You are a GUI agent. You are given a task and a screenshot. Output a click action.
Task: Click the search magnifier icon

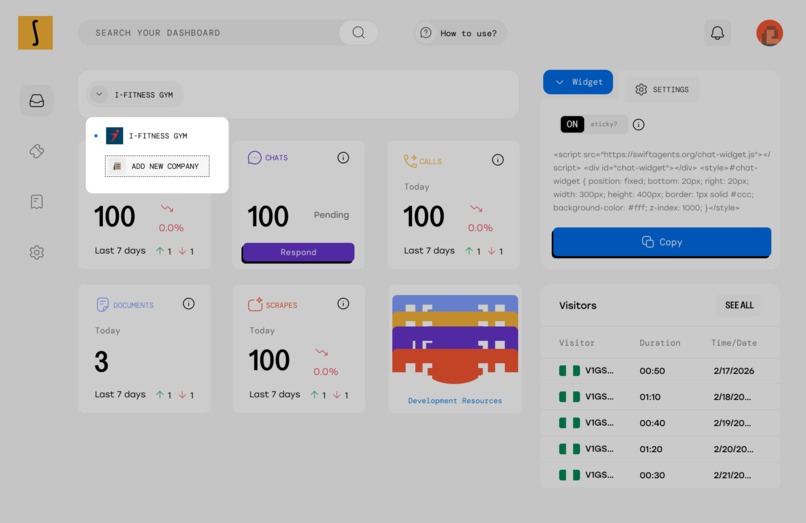(x=358, y=33)
